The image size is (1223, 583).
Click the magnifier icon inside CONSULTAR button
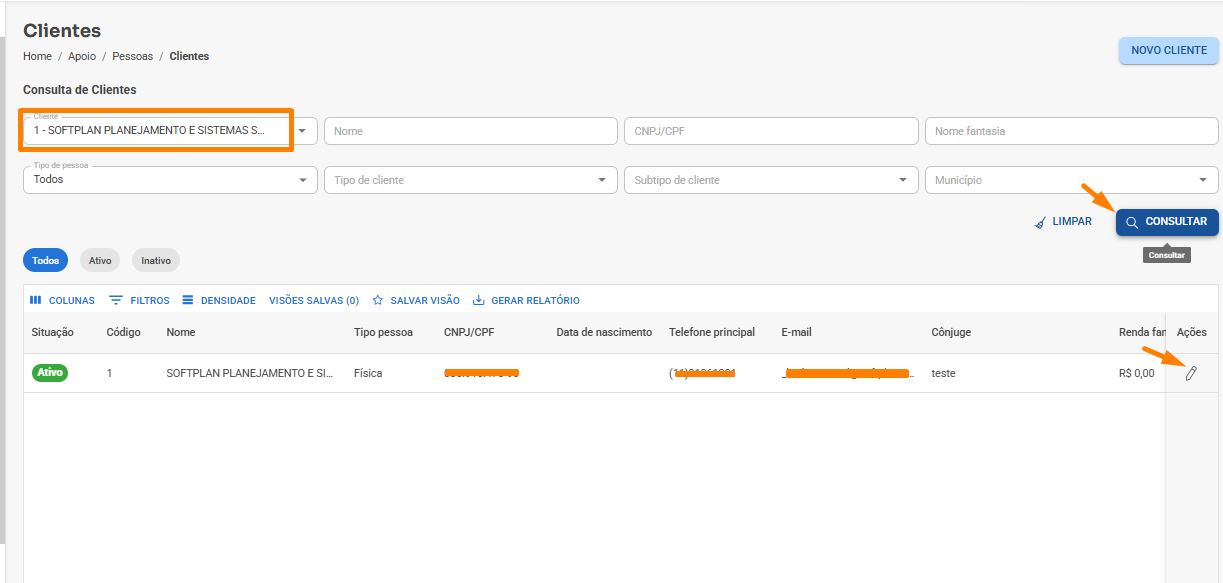[1132, 222]
